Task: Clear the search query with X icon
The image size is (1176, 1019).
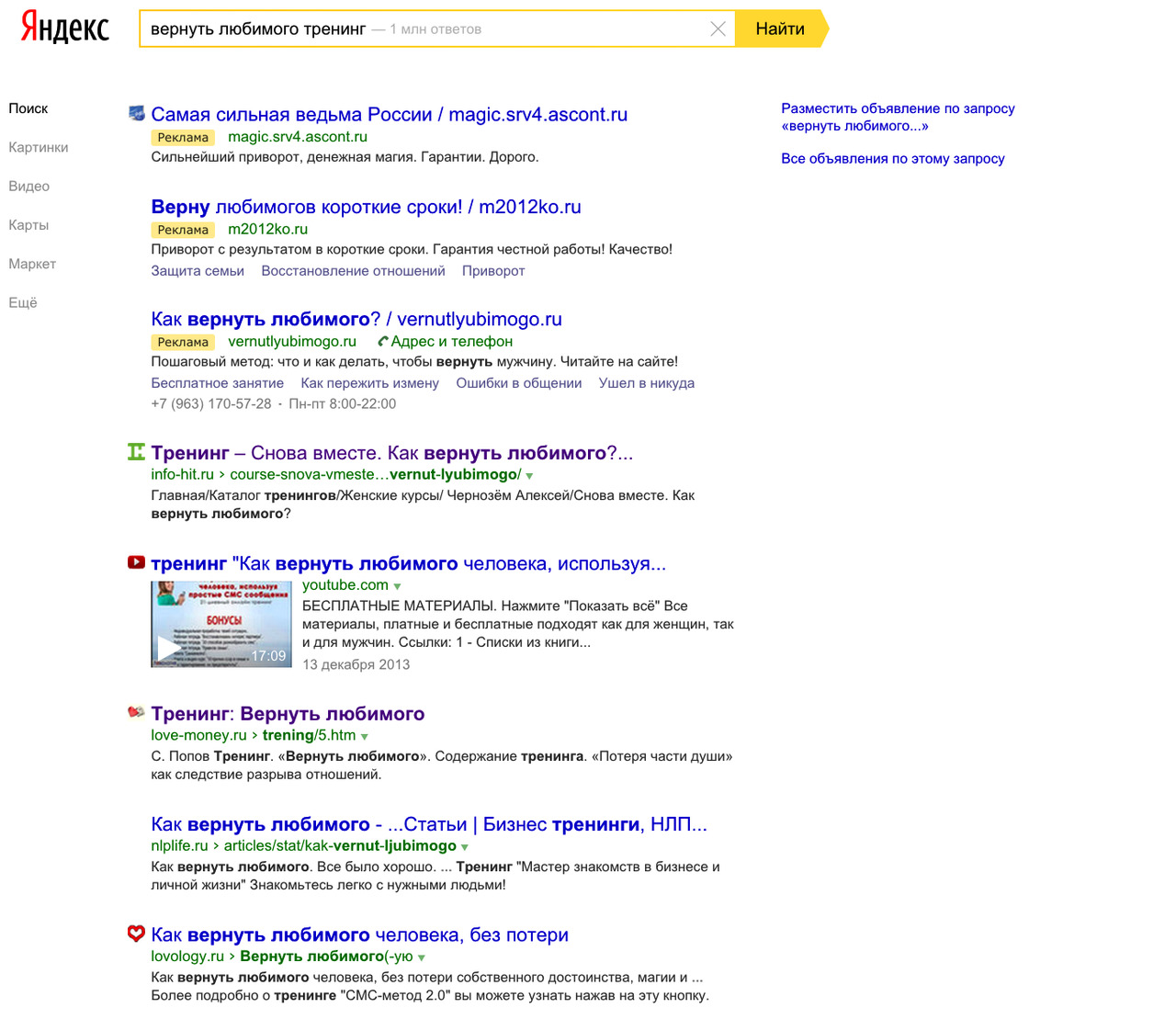Action: click(718, 29)
